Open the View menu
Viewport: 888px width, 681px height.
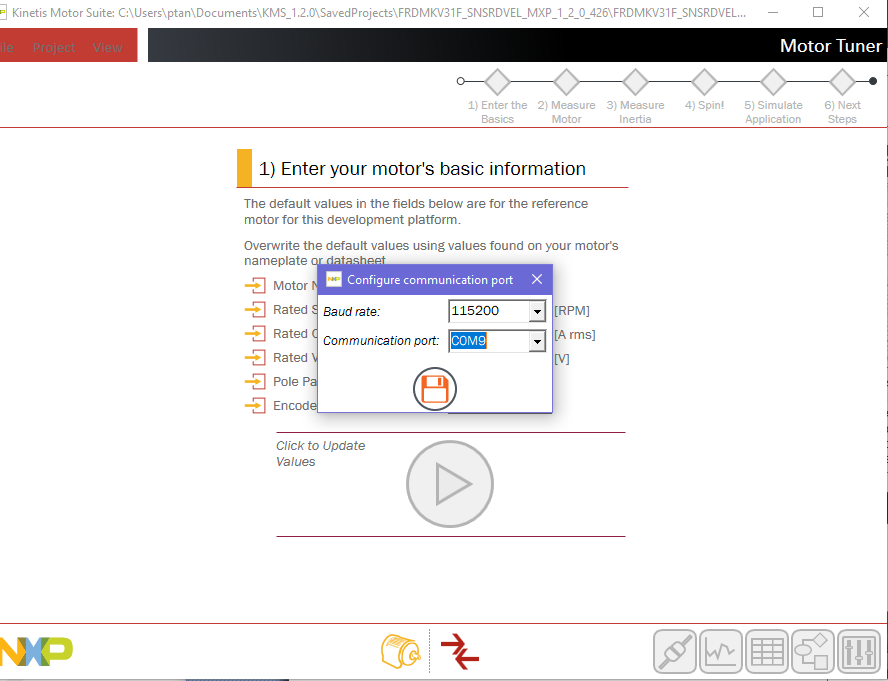(108, 48)
